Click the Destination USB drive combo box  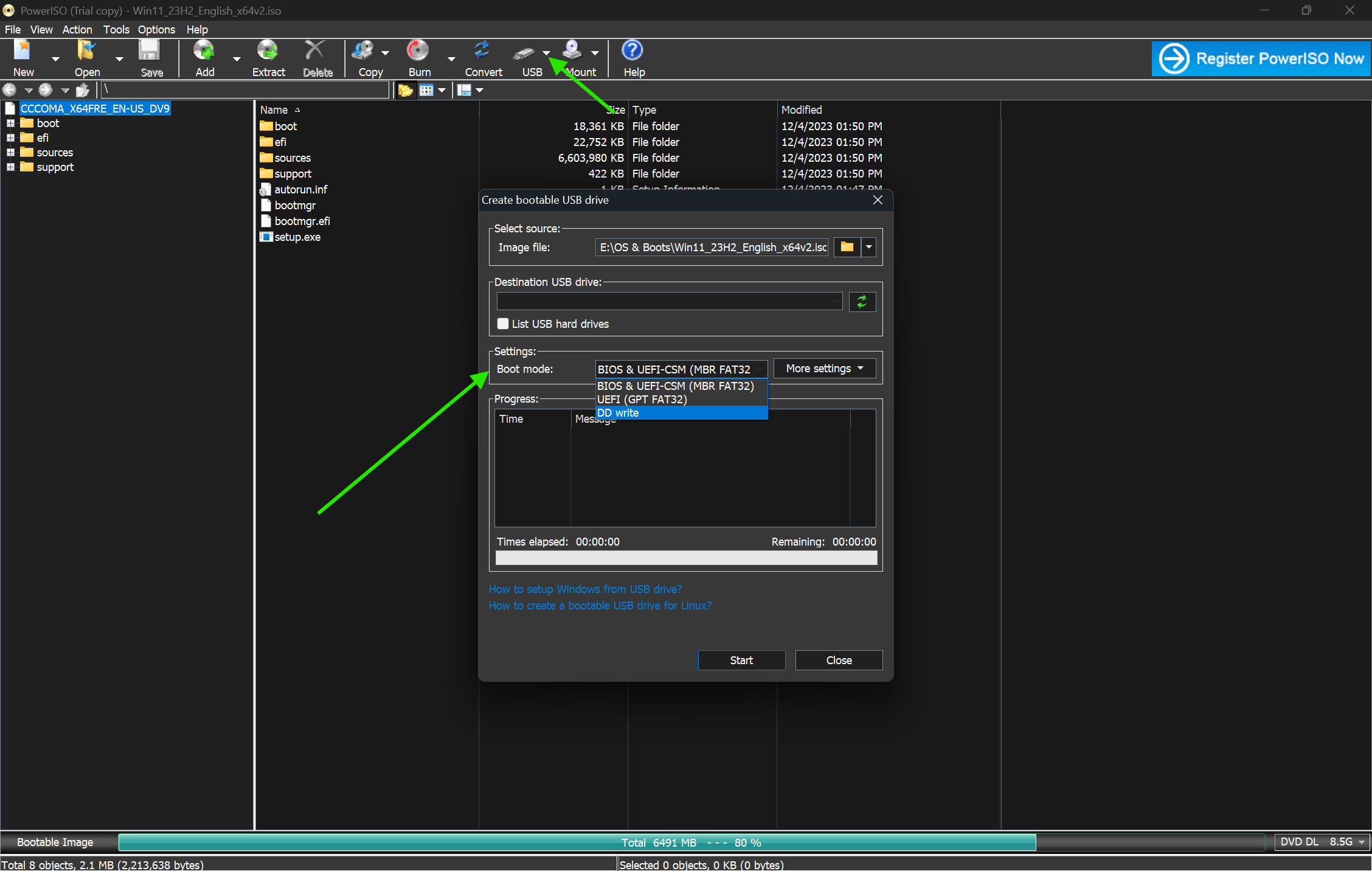(x=669, y=302)
